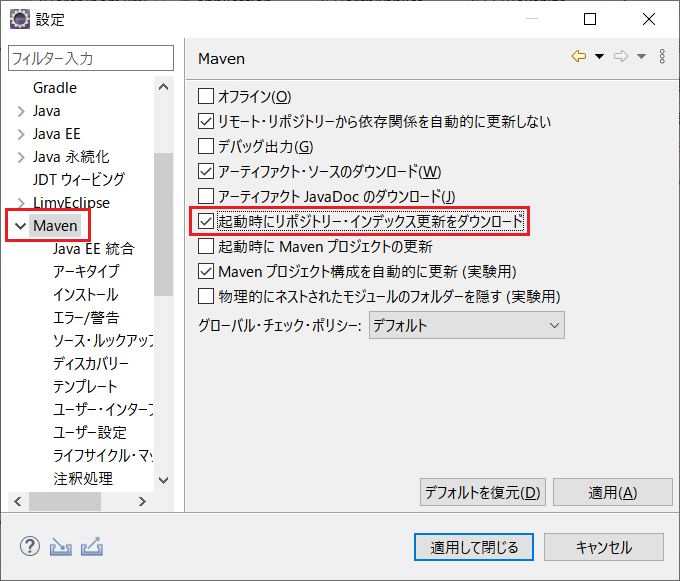Image resolution: width=680 pixels, height=581 pixels.
Task: Focus the フィルター入力 filter field
Action: [91, 58]
